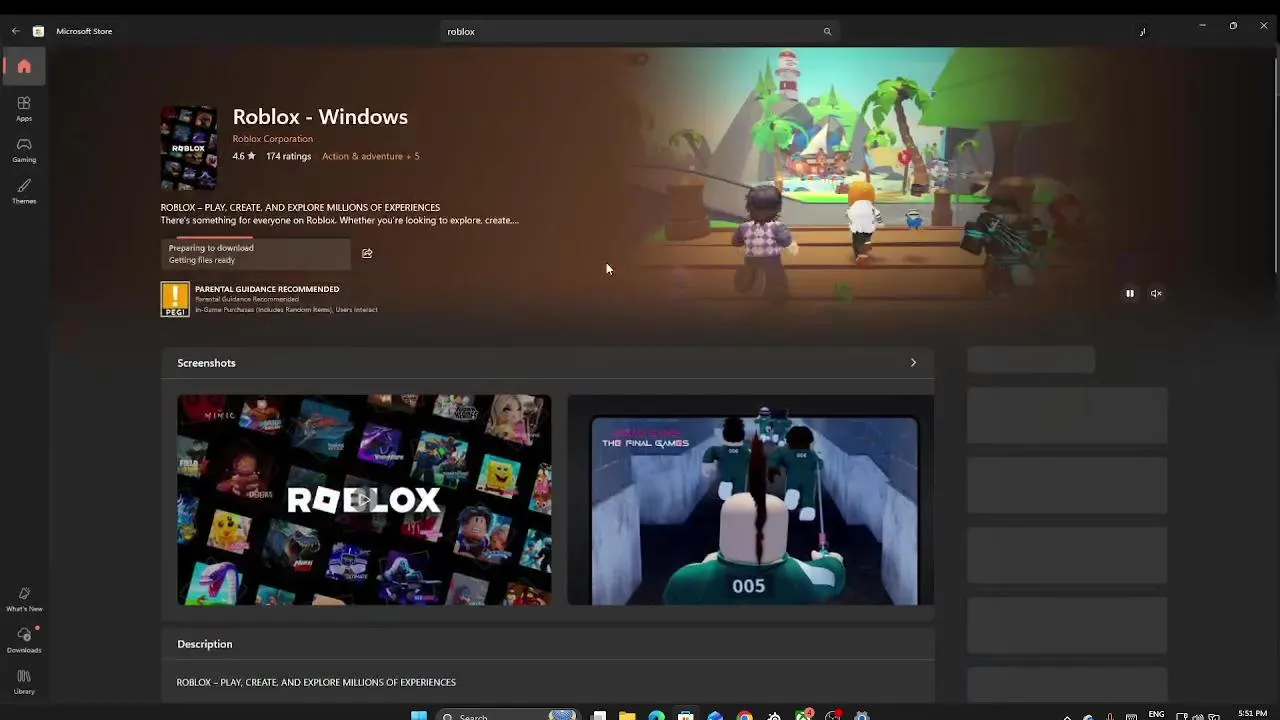Click the 4.6 star rating
Viewport: 1280px width, 720px height.
tap(244, 156)
